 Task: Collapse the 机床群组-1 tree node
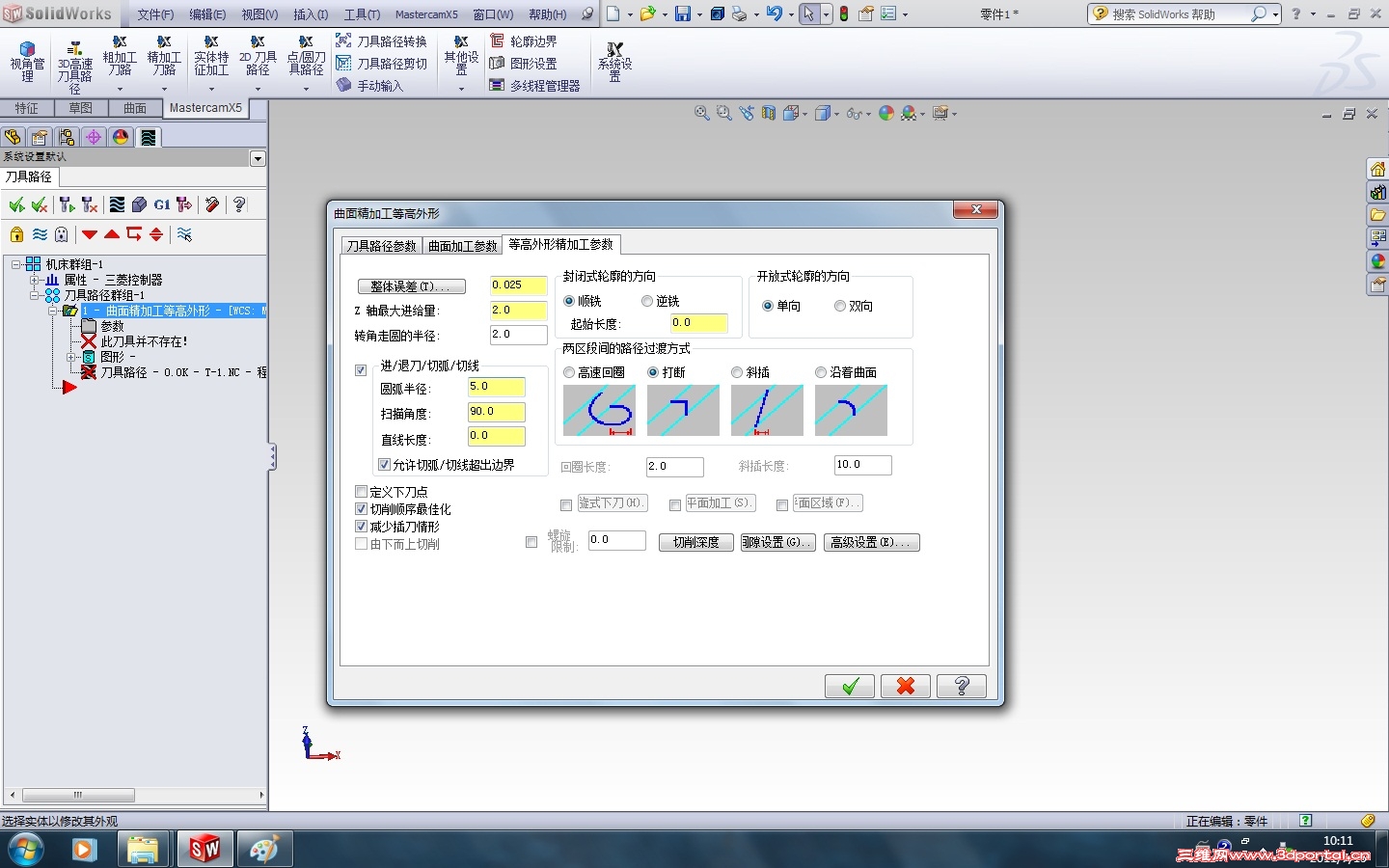16,264
